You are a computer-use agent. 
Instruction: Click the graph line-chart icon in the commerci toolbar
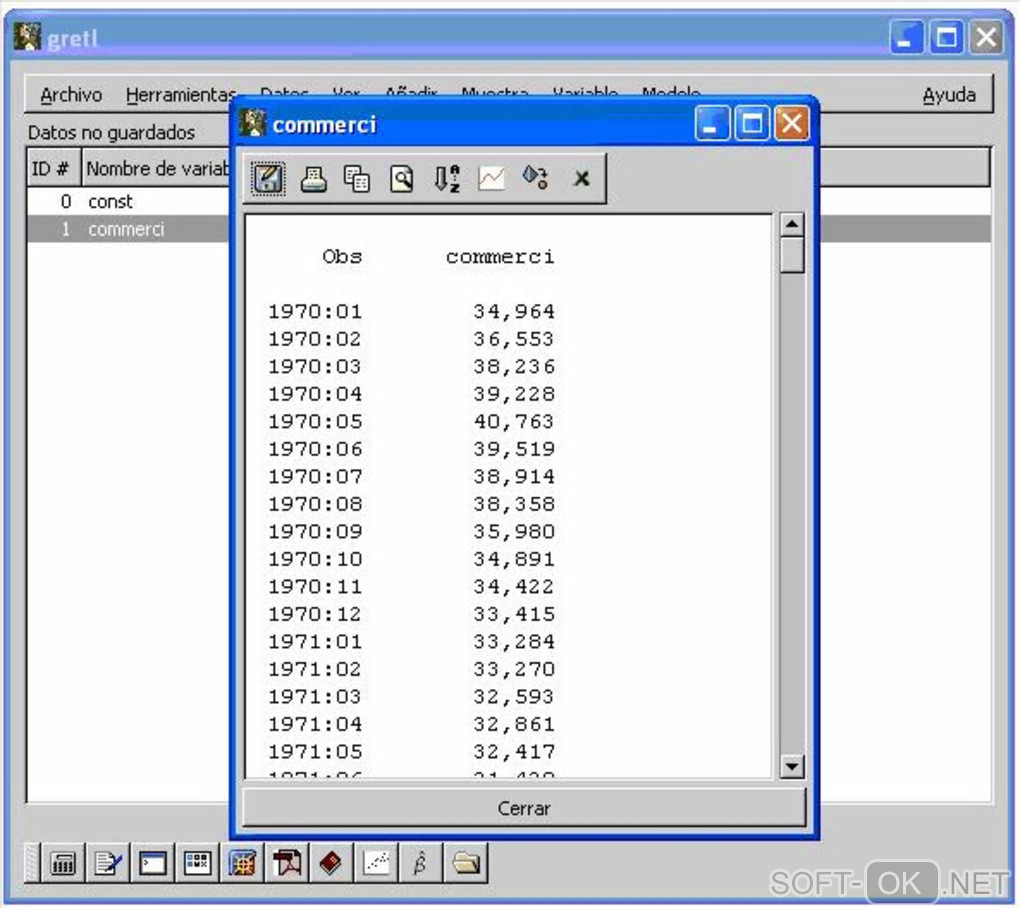pos(491,178)
